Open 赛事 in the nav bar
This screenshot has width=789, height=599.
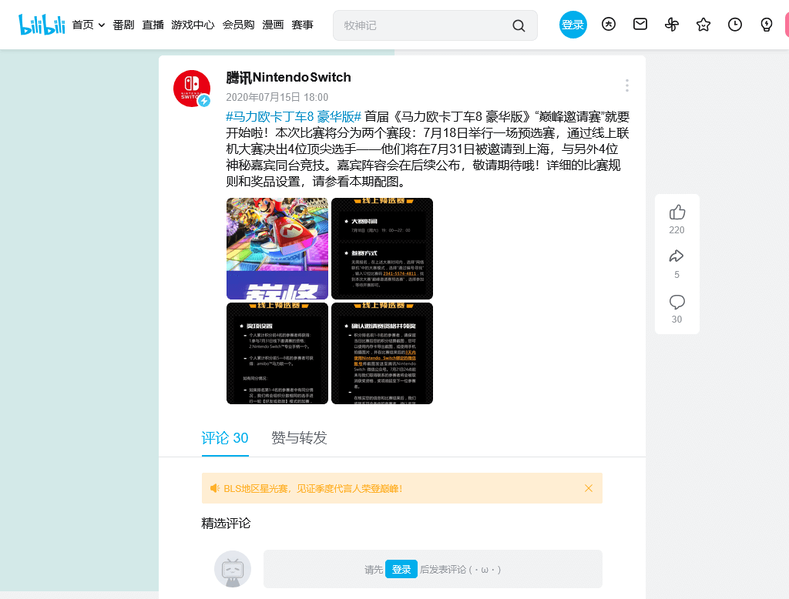coord(302,25)
